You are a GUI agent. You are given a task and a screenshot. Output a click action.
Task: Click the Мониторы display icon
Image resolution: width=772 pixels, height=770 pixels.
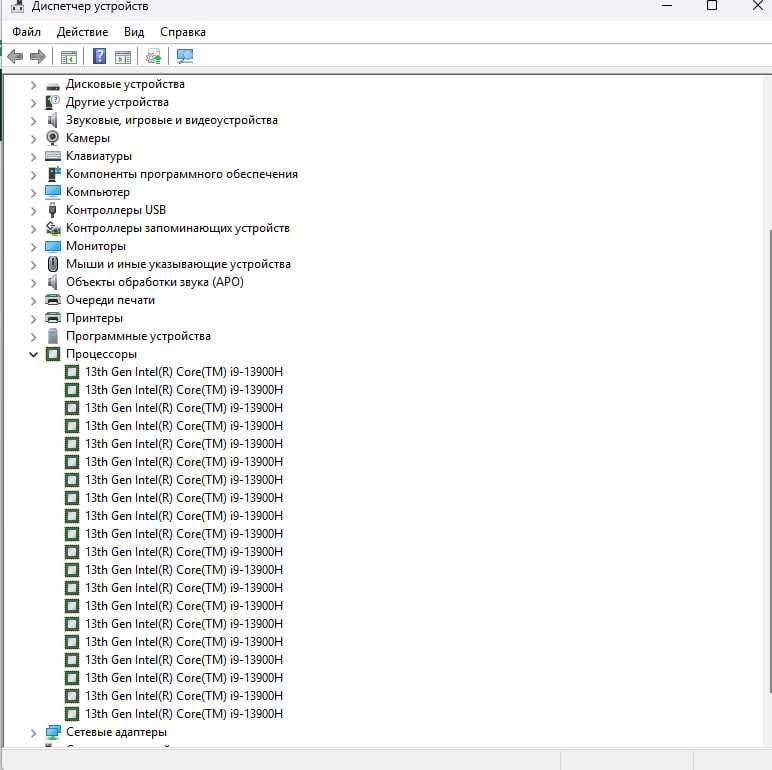[x=53, y=246]
